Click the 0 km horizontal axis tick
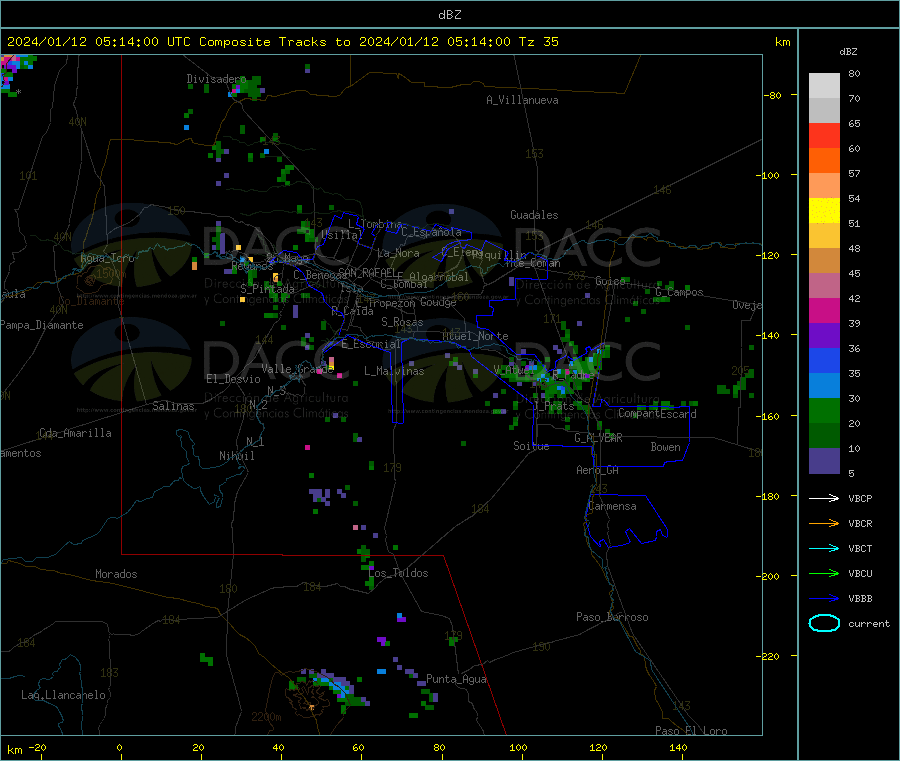 pos(119,747)
